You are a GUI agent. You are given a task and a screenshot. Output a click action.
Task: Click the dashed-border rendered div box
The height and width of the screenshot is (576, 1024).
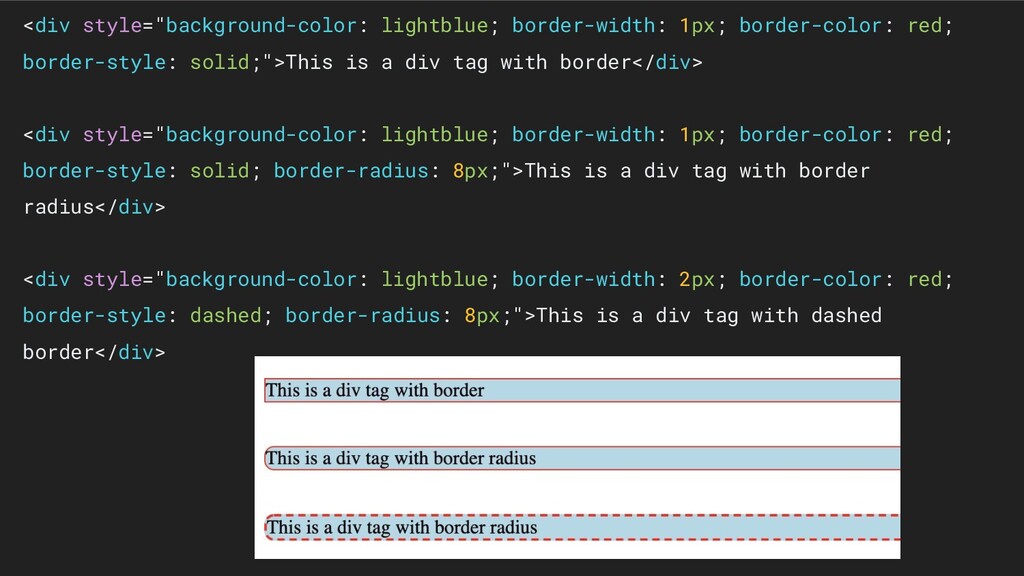click(582, 527)
